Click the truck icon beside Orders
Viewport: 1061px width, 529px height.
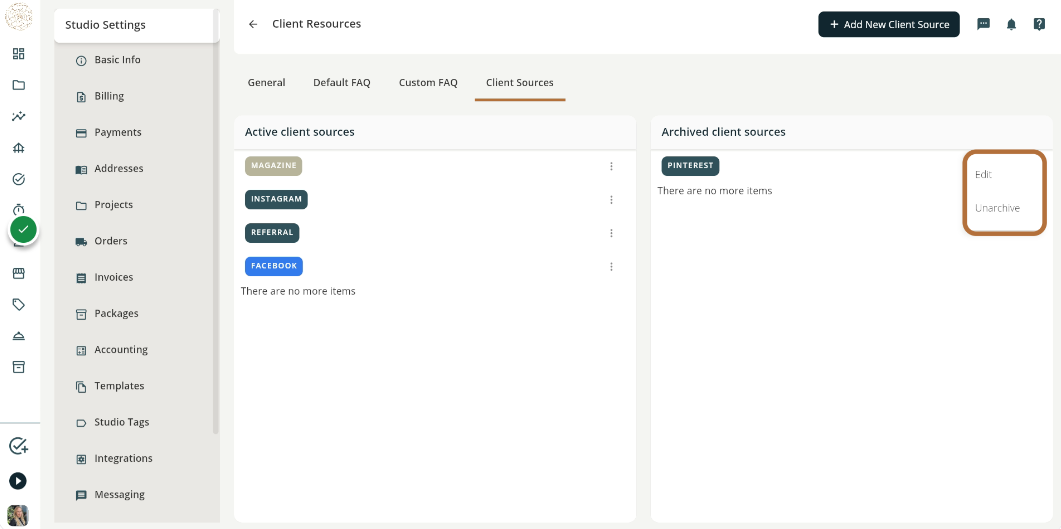coord(81,242)
